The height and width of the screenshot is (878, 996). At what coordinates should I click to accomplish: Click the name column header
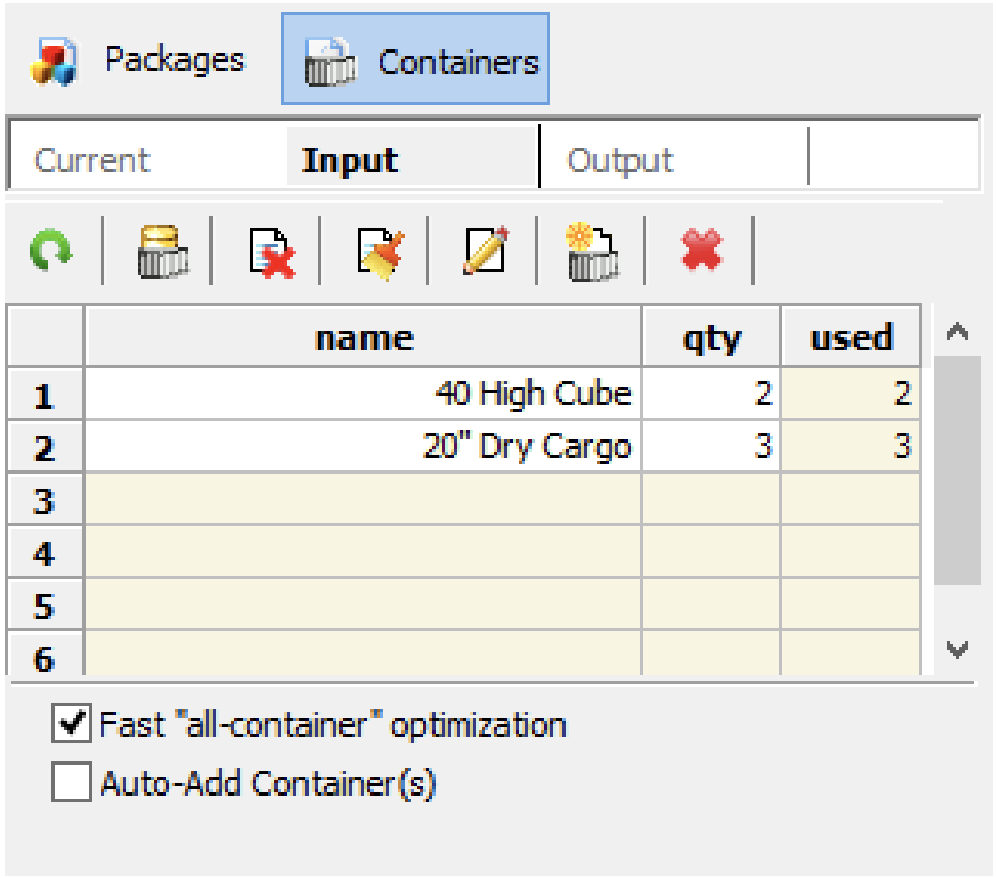(363, 339)
